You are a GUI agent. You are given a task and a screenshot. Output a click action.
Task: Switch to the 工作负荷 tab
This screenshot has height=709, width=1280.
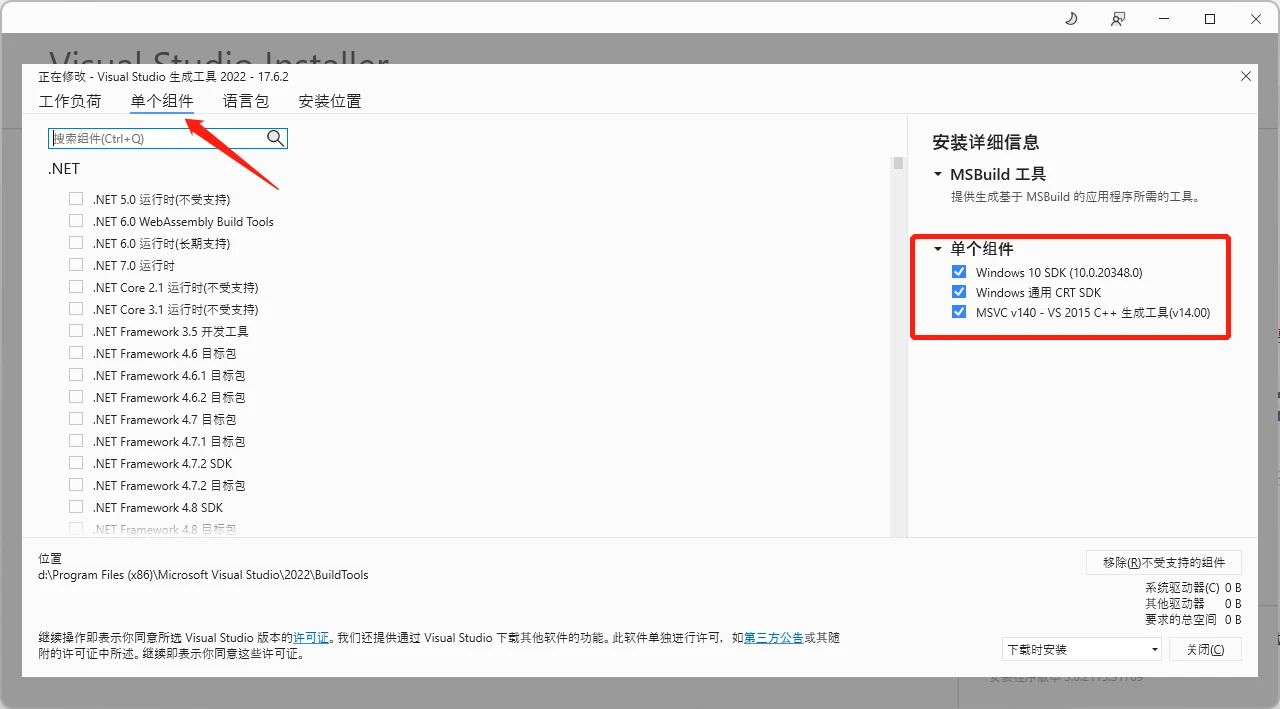pyautogui.click(x=70, y=101)
